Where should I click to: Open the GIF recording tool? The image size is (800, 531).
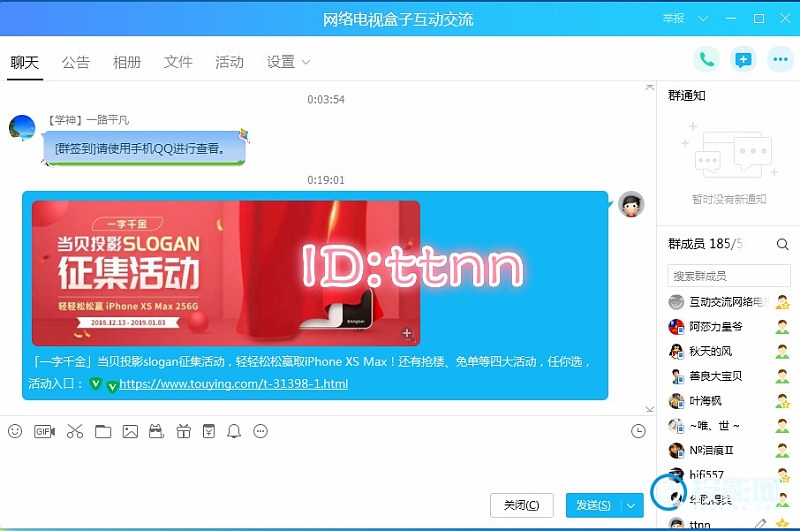coord(44,432)
